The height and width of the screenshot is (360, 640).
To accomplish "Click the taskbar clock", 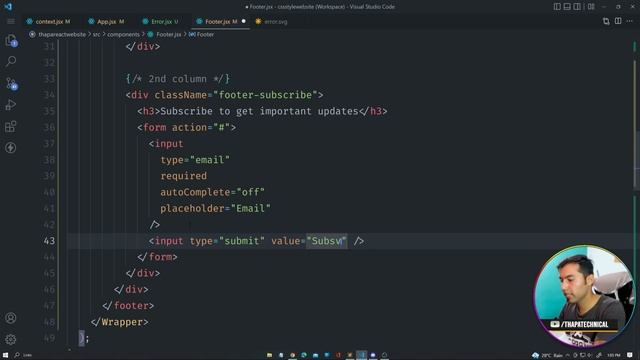I will [613, 356].
